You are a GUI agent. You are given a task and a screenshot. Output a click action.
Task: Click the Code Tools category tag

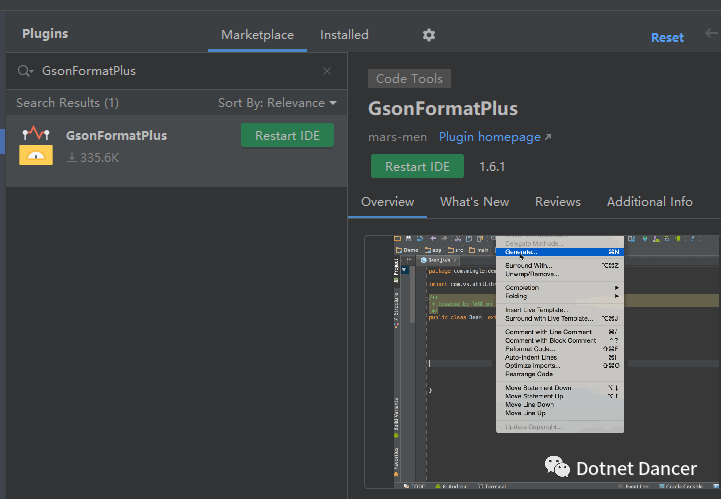click(409, 79)
